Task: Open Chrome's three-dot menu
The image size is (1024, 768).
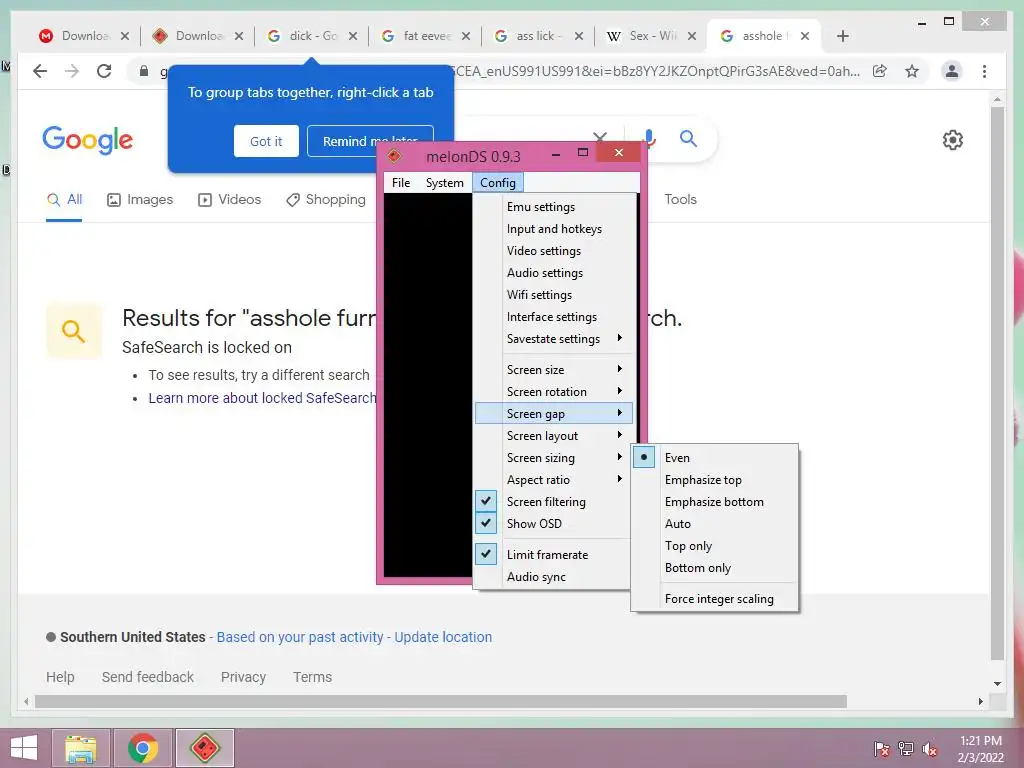Action: coord(984,71)
